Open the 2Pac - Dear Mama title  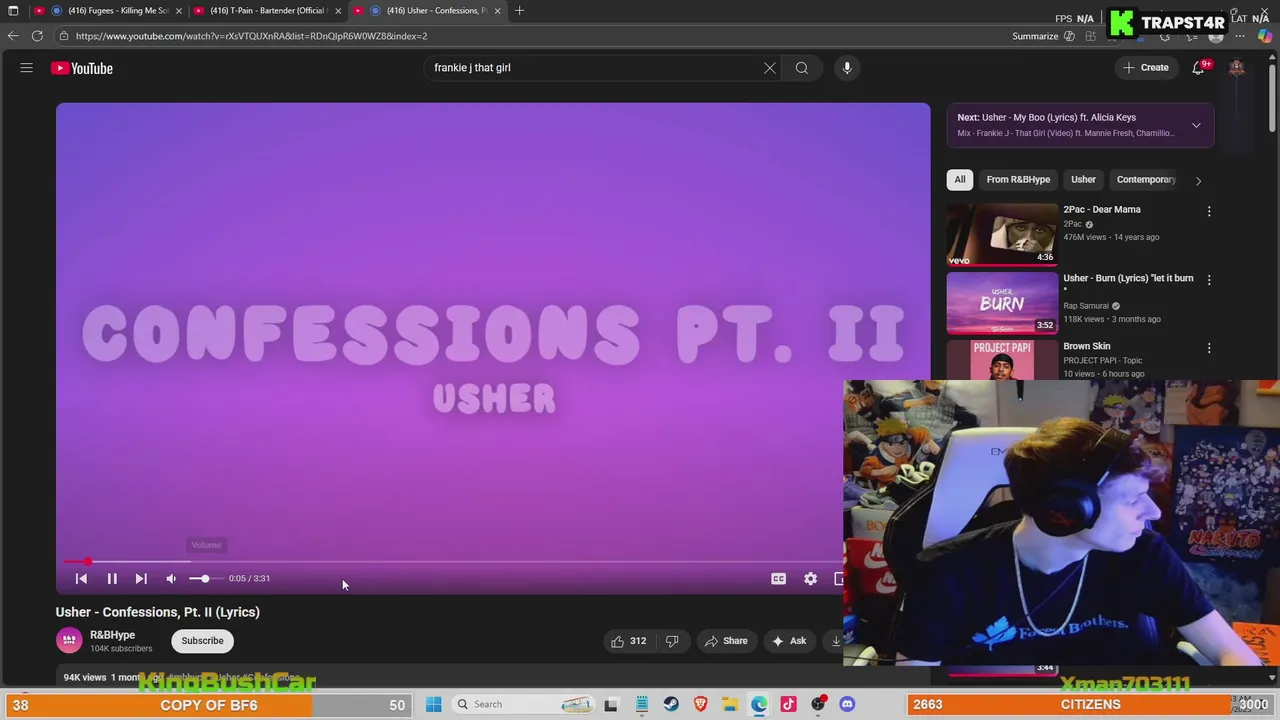tap(1102, 210)
